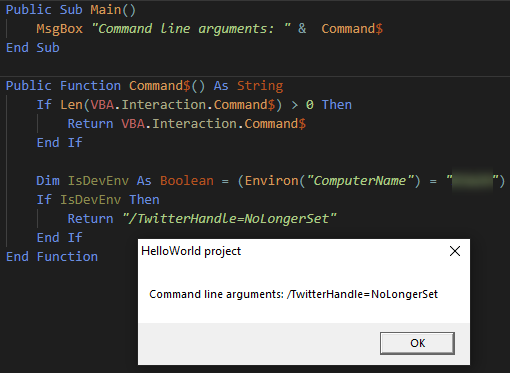Click Return VBA.Interaction.Command$ line
This screenshot has width=510, height=373.
tap(187, 124)
